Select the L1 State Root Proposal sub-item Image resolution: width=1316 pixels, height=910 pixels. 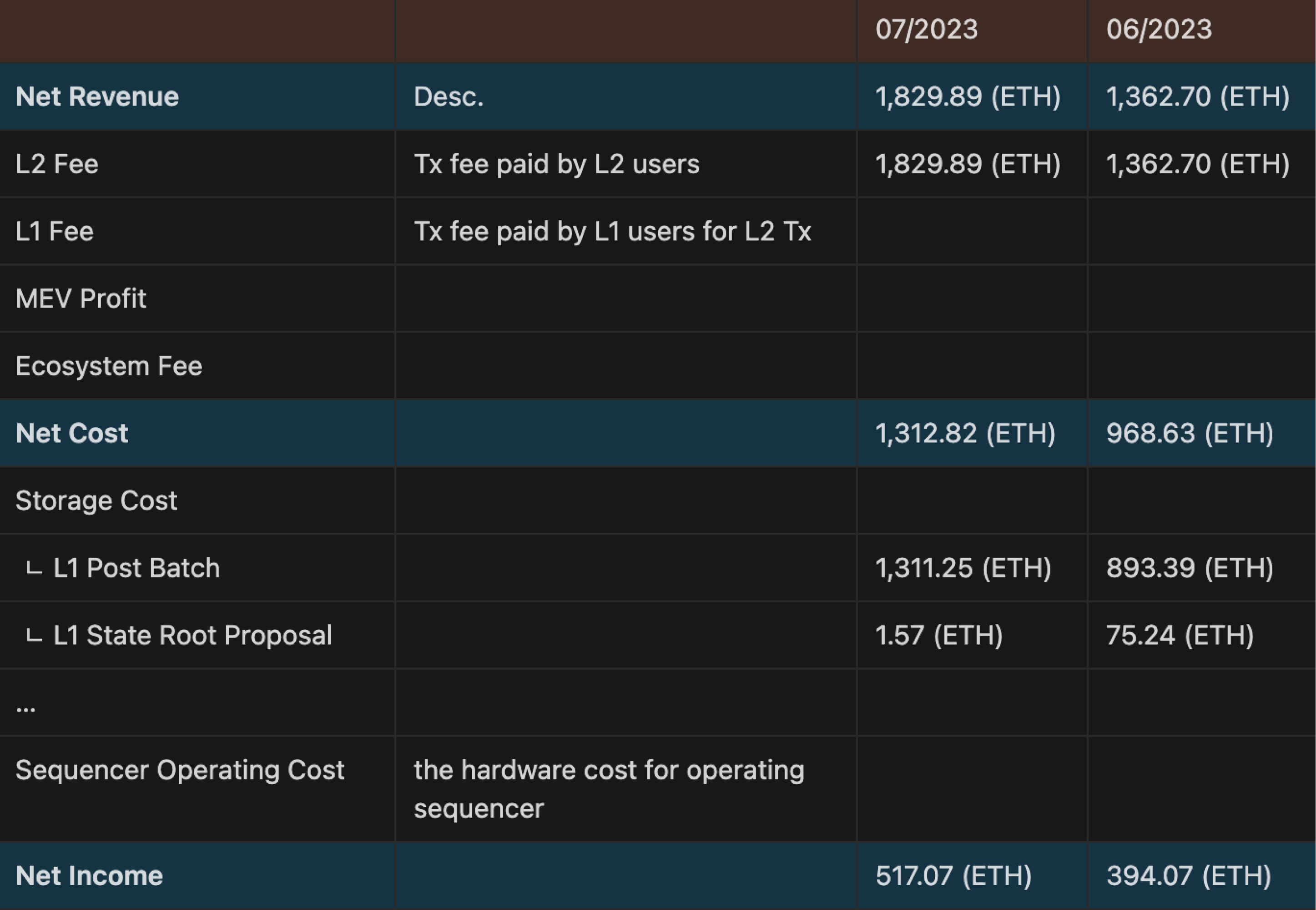pyautogui.click(x=192, y=635)
